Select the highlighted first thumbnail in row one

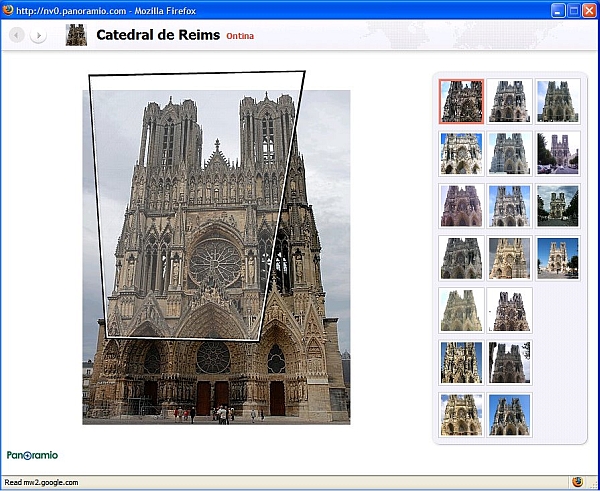click(461, 101)
